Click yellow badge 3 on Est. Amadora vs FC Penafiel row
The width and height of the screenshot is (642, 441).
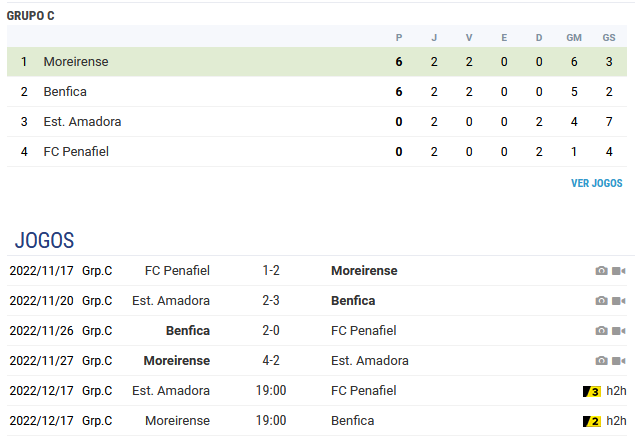(591, 391)
